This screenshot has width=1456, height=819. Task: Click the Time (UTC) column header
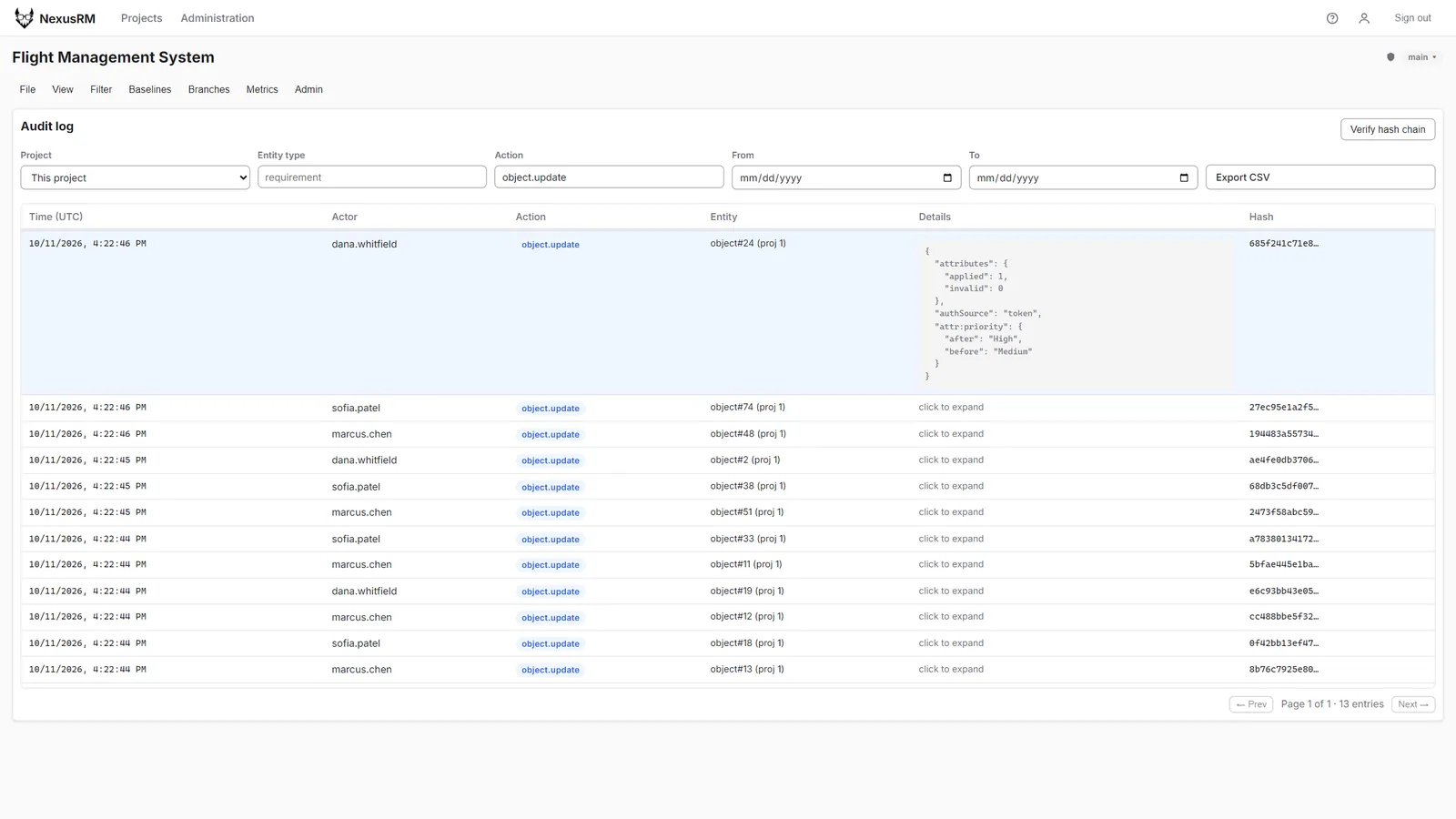pyautogui.click(x=56, y=217)
